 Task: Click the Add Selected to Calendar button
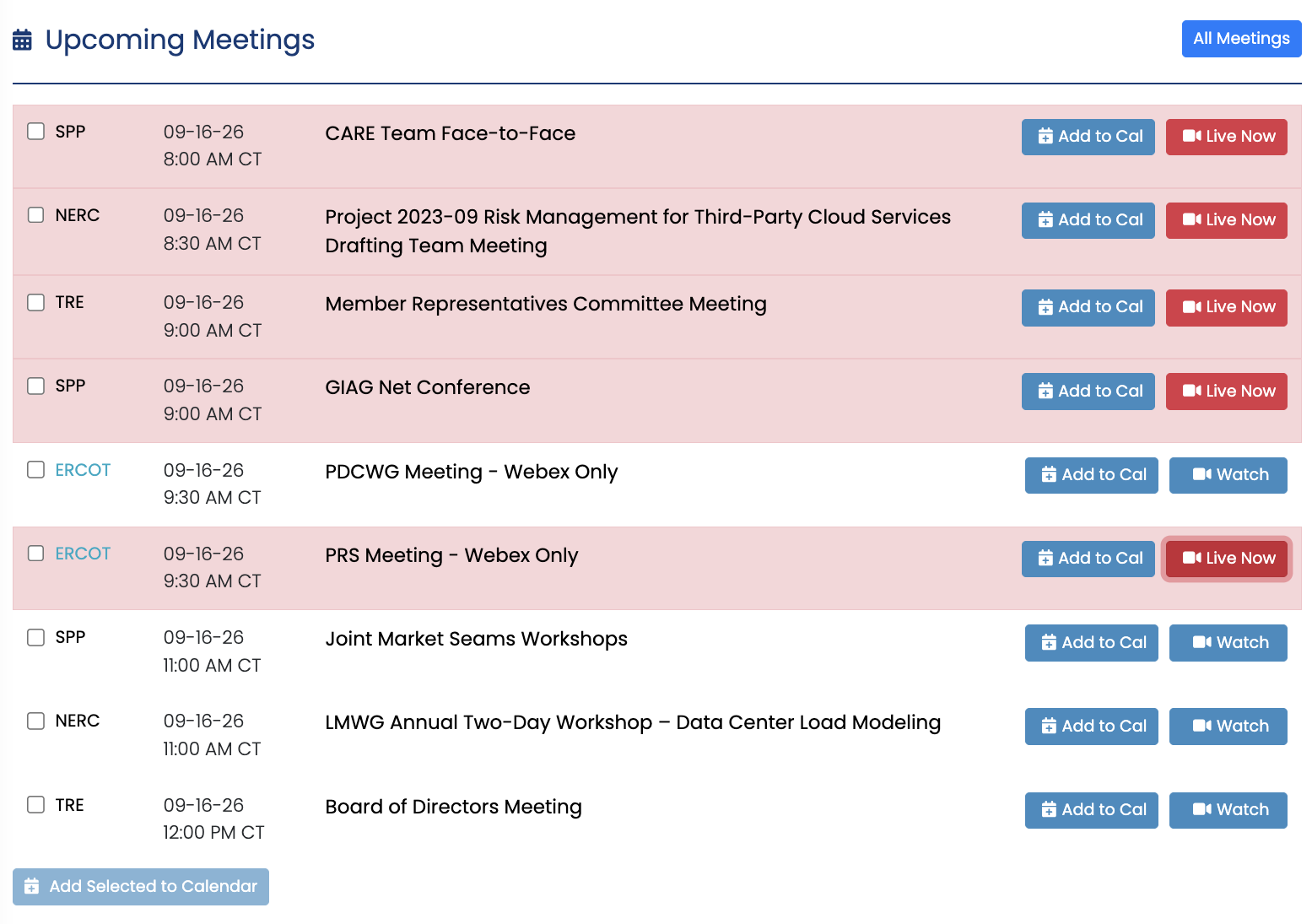coord(141,887)
